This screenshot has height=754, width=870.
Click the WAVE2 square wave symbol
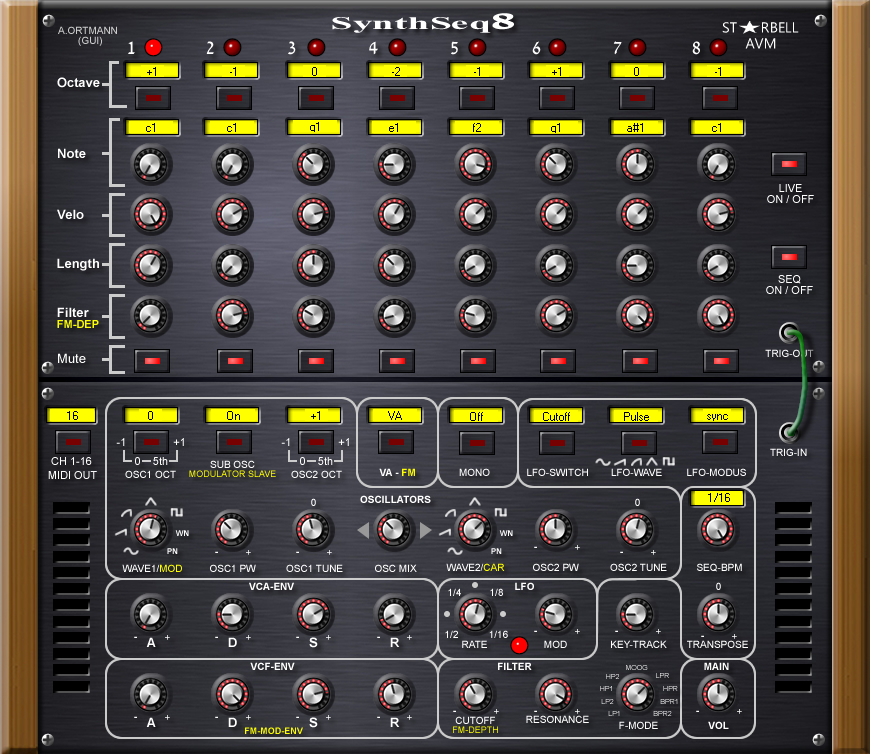(500, 512)
